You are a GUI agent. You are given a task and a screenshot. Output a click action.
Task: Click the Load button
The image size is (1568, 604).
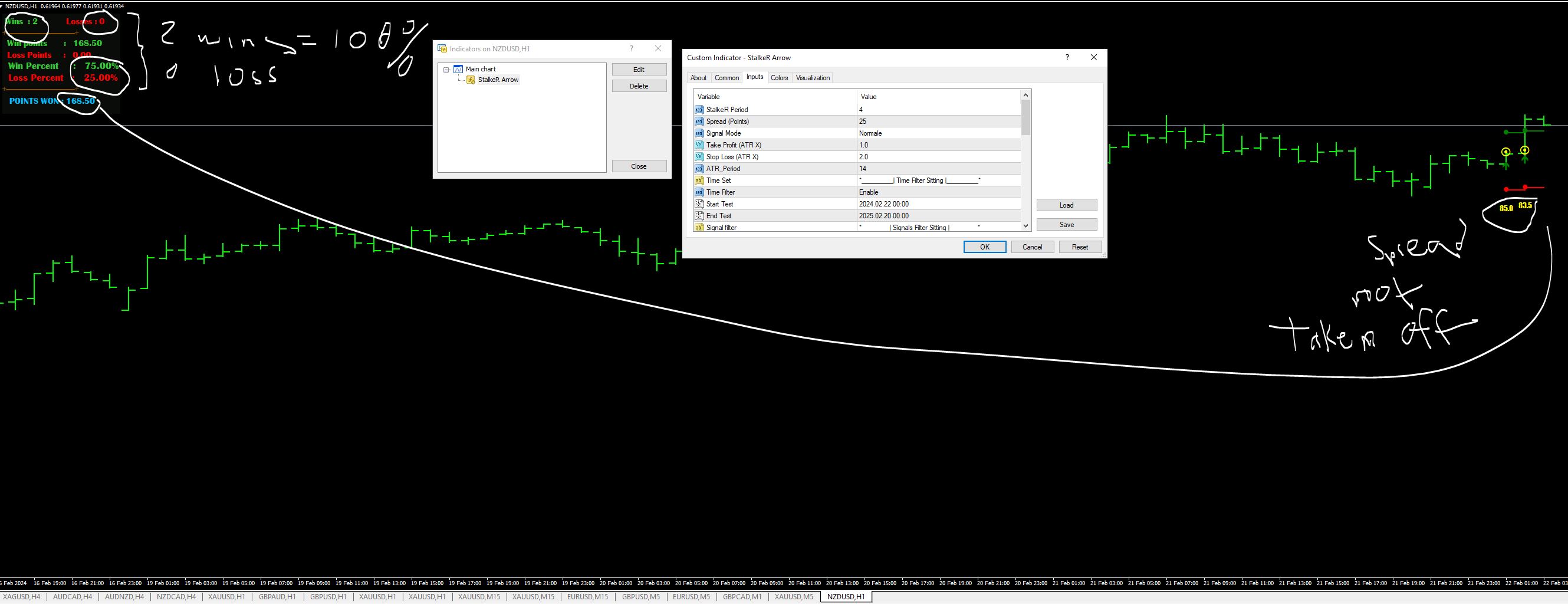(x=1066, y=205)
